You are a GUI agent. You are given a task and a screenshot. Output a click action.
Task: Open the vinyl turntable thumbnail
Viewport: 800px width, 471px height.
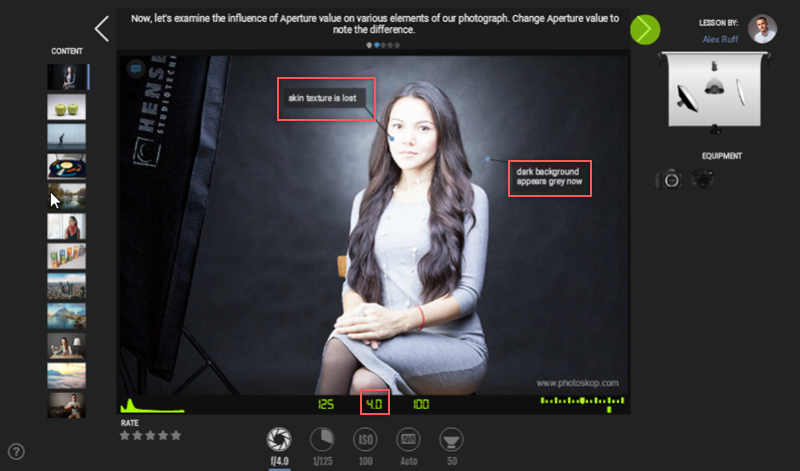point(67,166)
